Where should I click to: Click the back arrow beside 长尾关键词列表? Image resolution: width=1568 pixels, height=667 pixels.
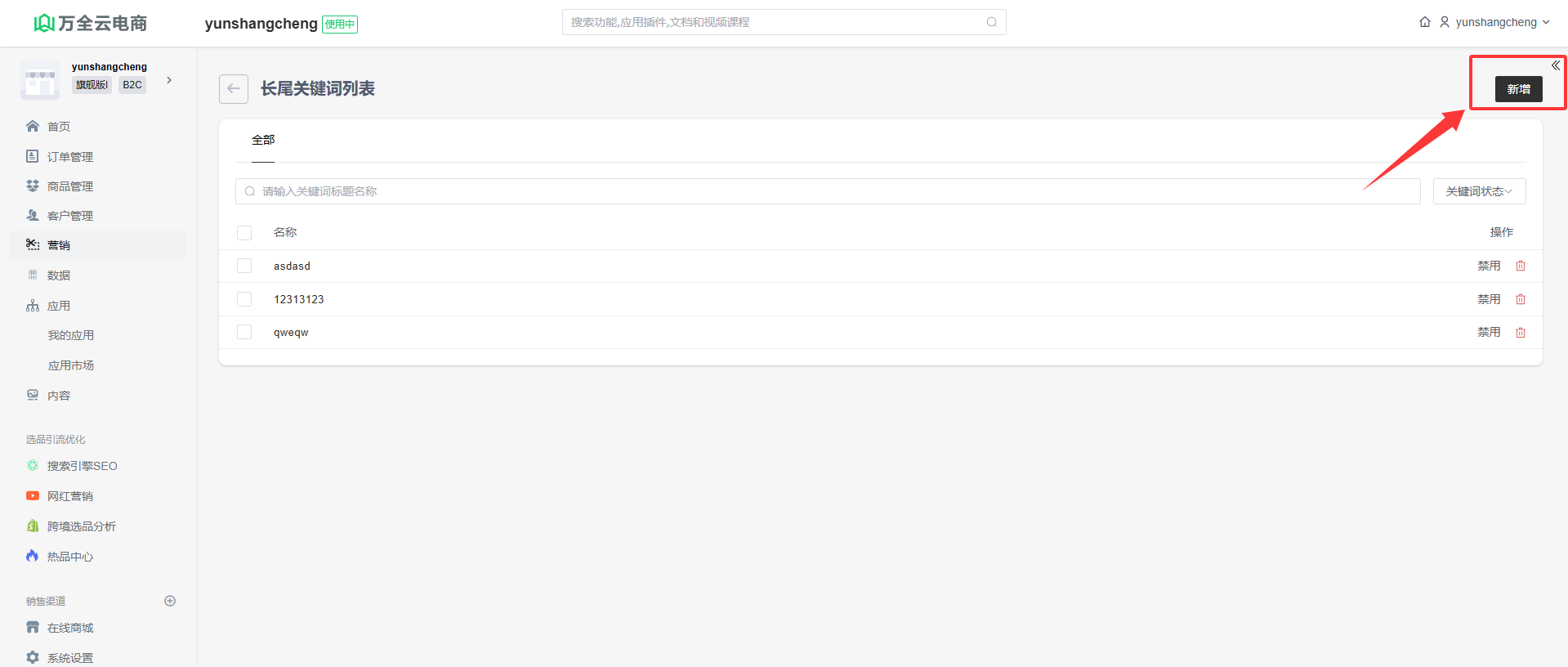pyautogui.click(x=234, y=89)
